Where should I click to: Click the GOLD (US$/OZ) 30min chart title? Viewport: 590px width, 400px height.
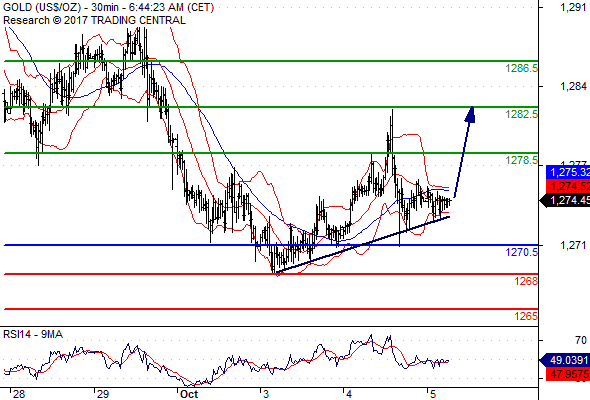108,8
